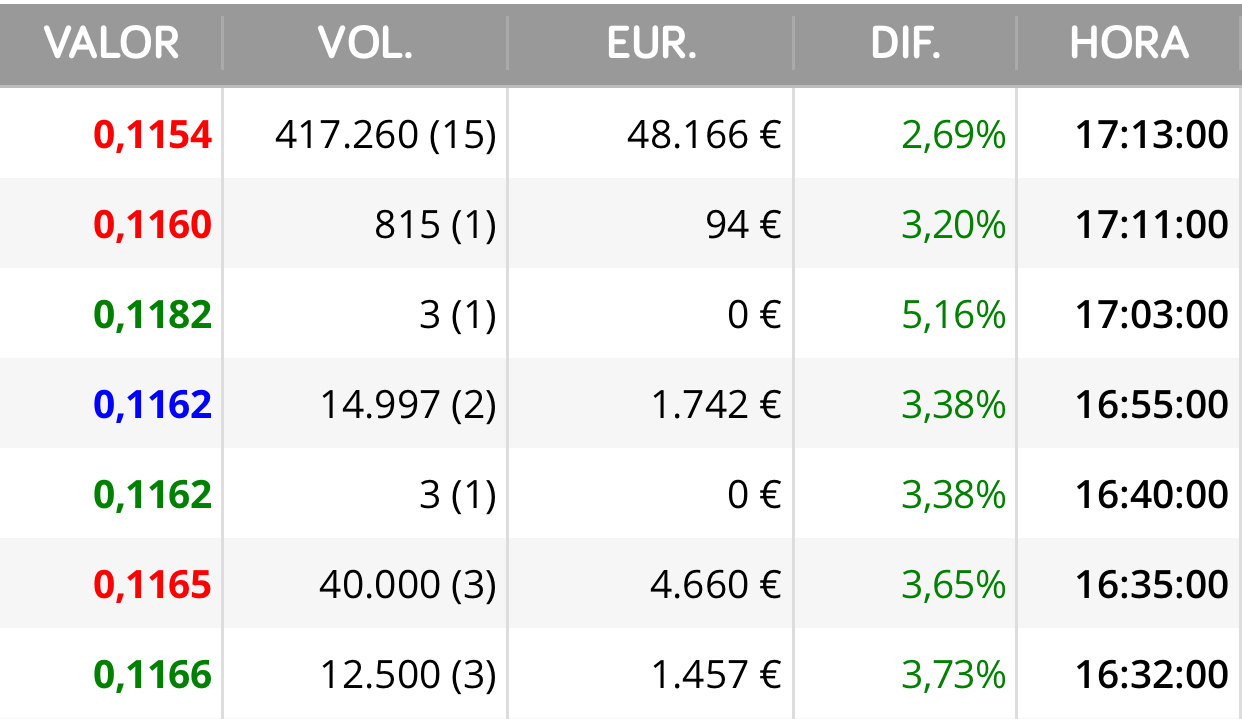Select the red 0,1165 value
The width and height of the screenshot is (1242, 719).
click(x=153, y=584)
